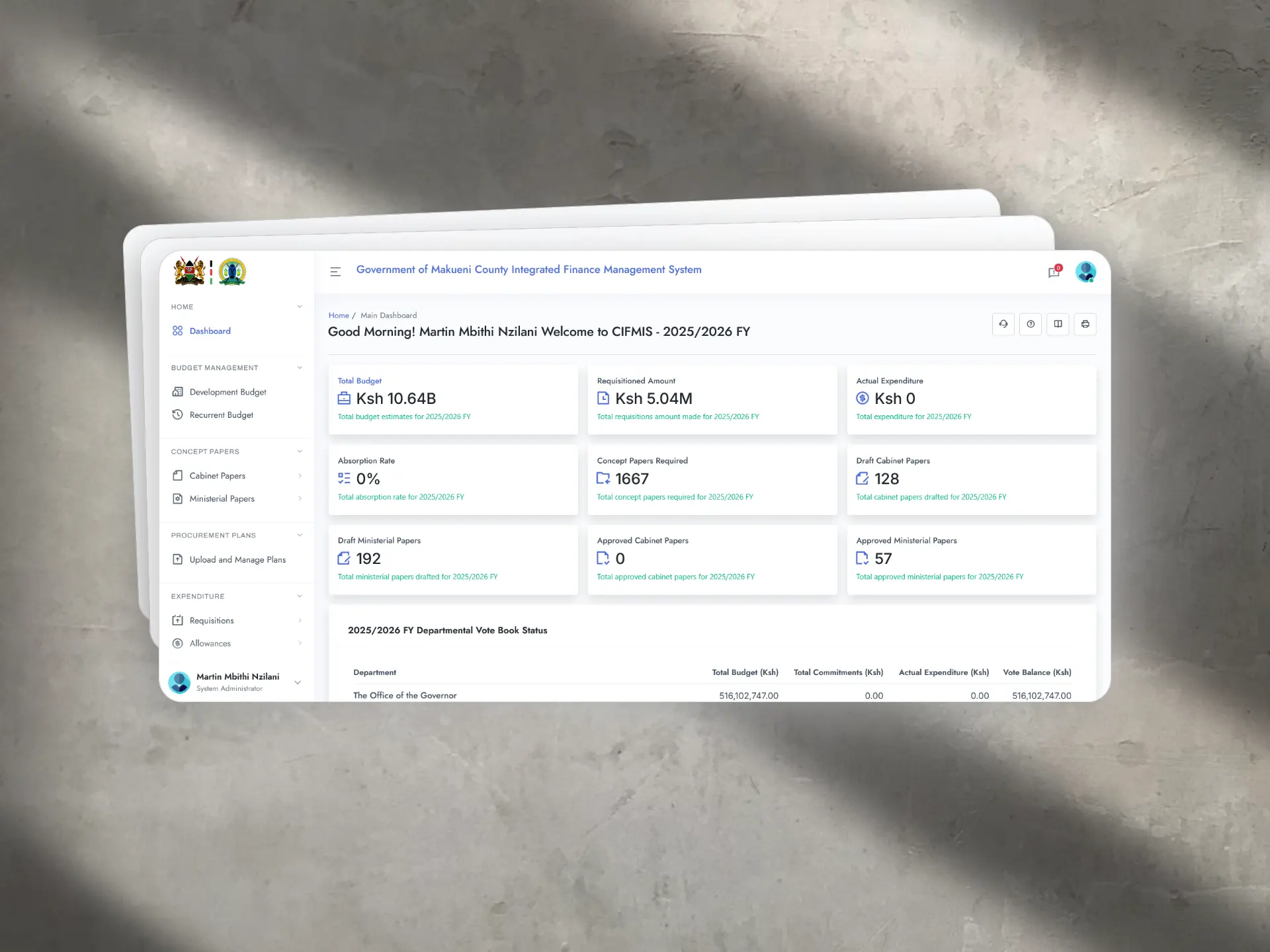Image resolution: width=1270 pixels, height=952 pixels.
Task: Click the user avatar in header
Action: 1085,271
